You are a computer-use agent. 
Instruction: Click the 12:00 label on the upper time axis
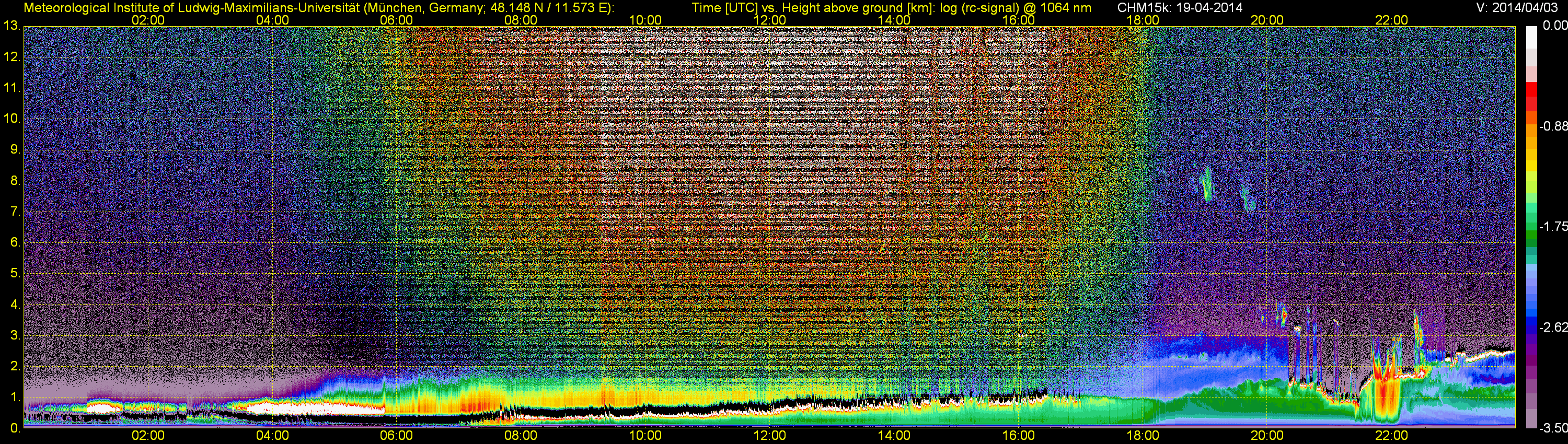point(769,20)
